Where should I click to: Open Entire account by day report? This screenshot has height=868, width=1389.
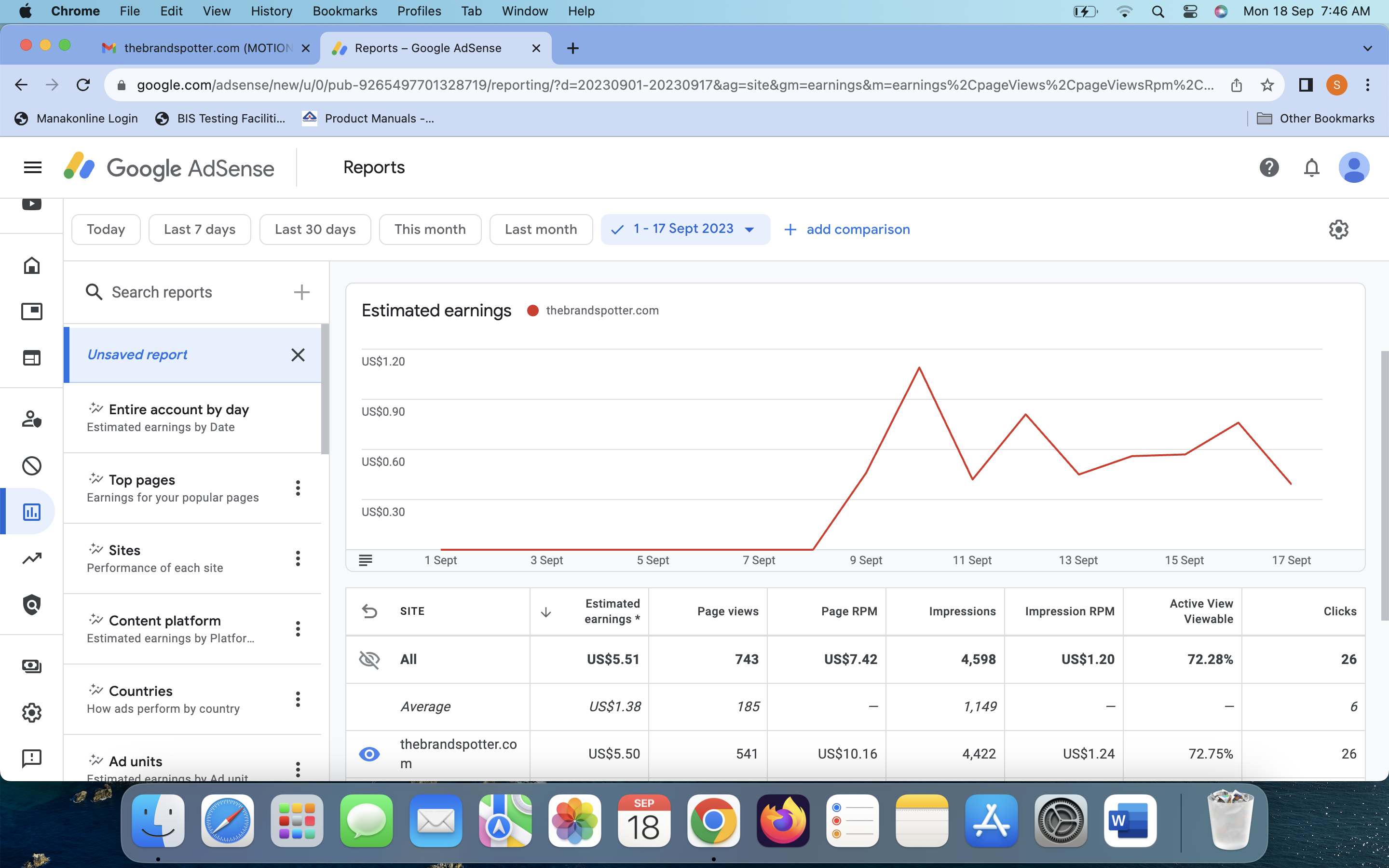coord(192,417)
